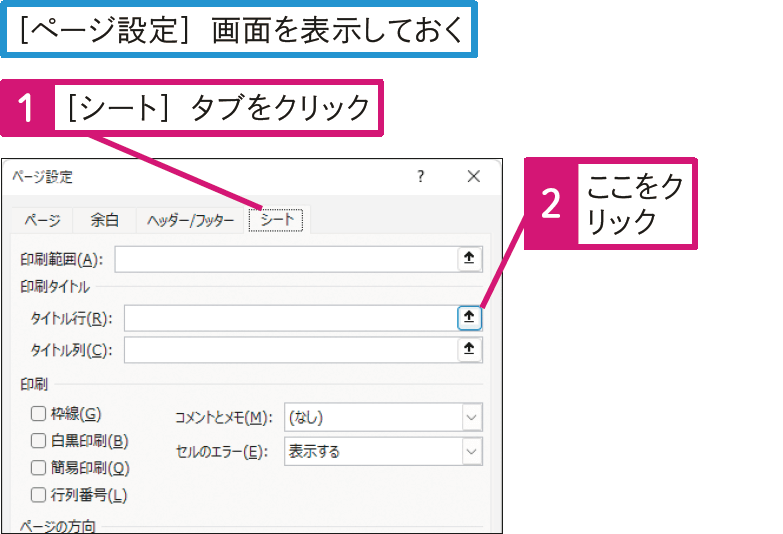Image resolution: width=783 pixels, height=534 pixels.
Task: Click the range-select icon for タイトル列
Action: pyautogui.click(x=469, y=349)
